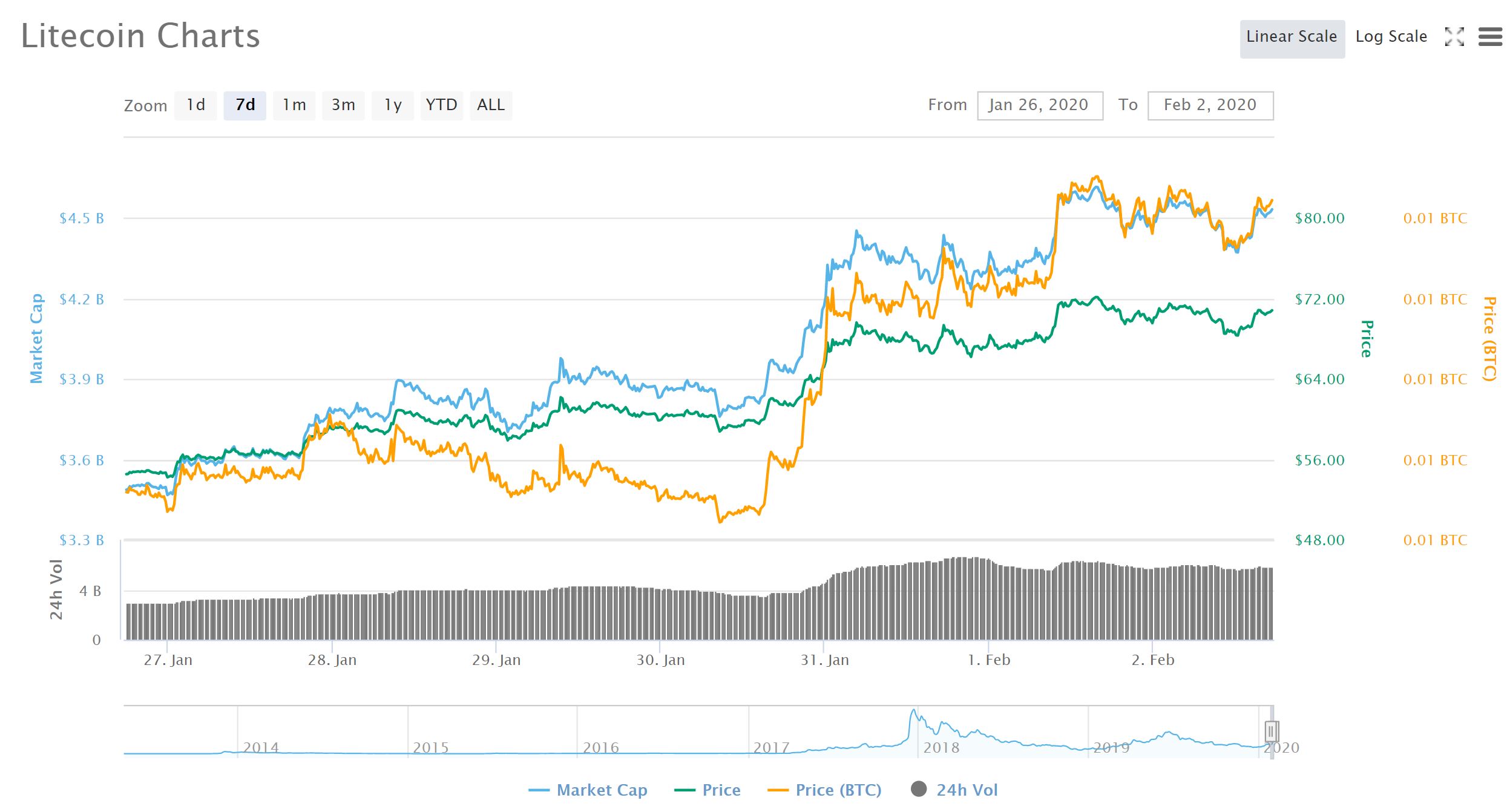Set zoom range to YTD
This screenshot has width=1507, height=812.
441,105
